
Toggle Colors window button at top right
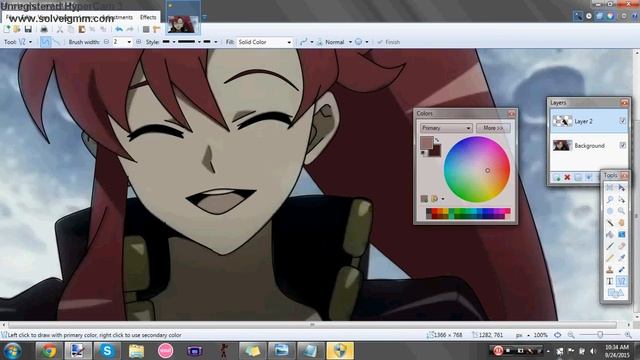(610, 16)
